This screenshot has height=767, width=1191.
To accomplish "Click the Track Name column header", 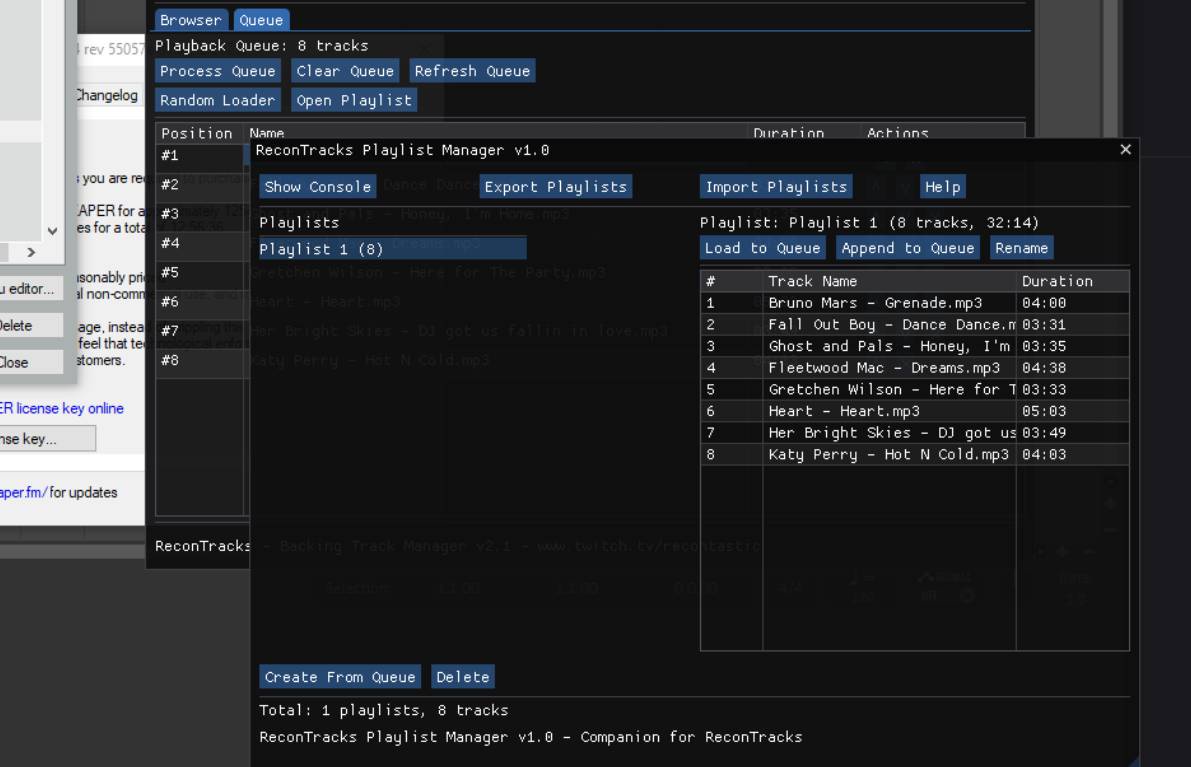I will tap(889, 281).
